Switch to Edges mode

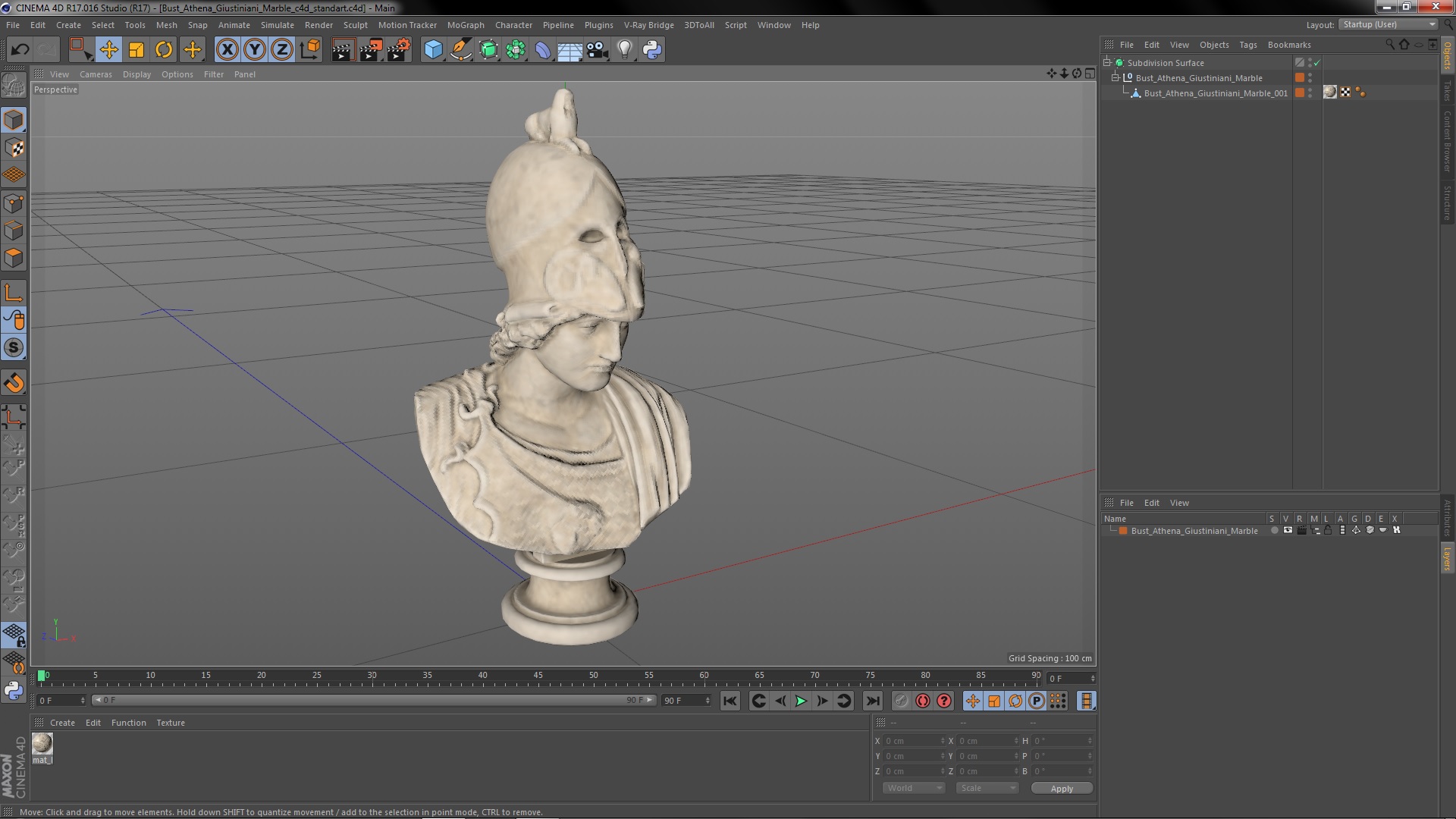pyautogui.click(x=14, y=231)
